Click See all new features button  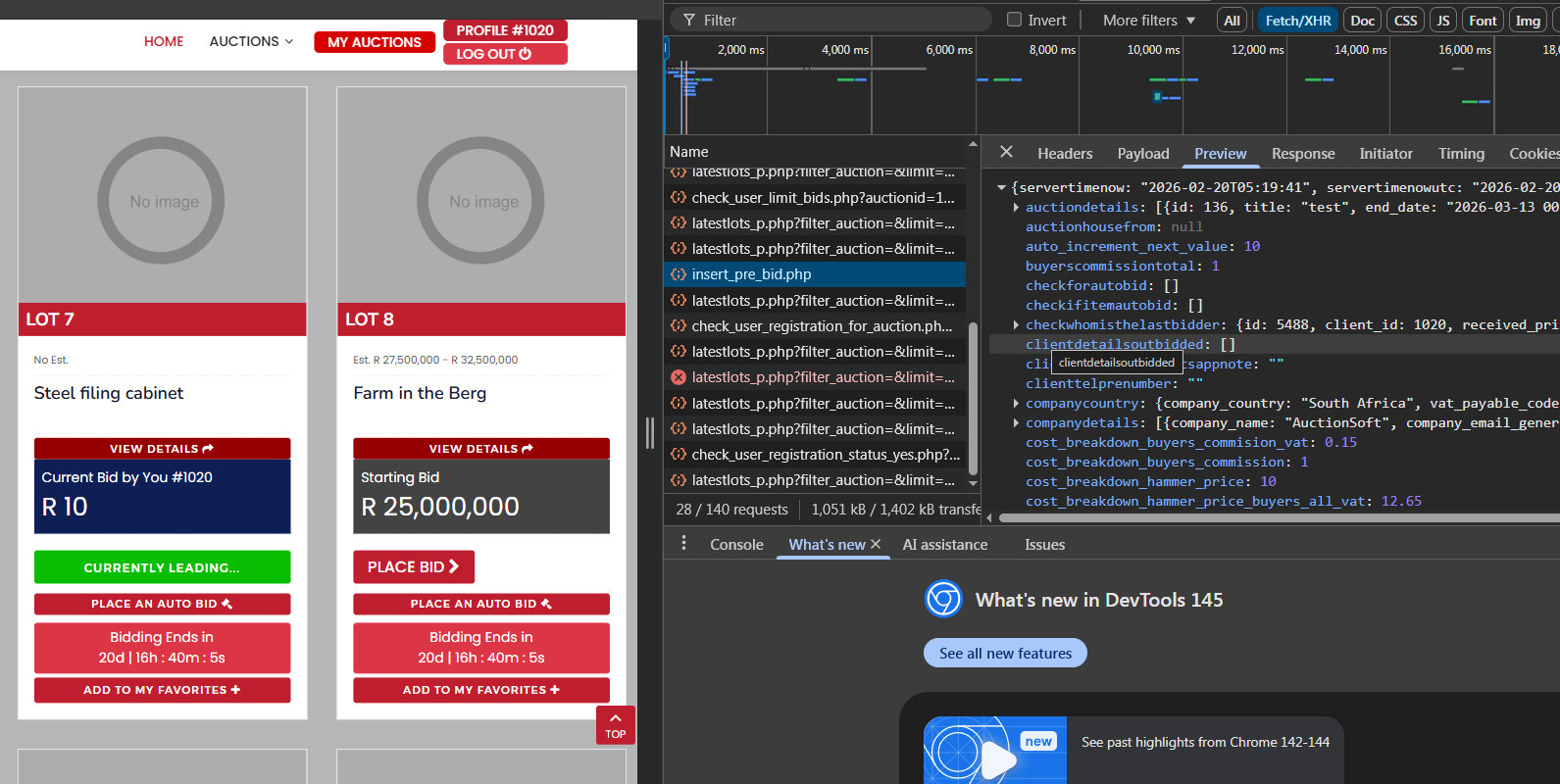tap(1005, 653)
